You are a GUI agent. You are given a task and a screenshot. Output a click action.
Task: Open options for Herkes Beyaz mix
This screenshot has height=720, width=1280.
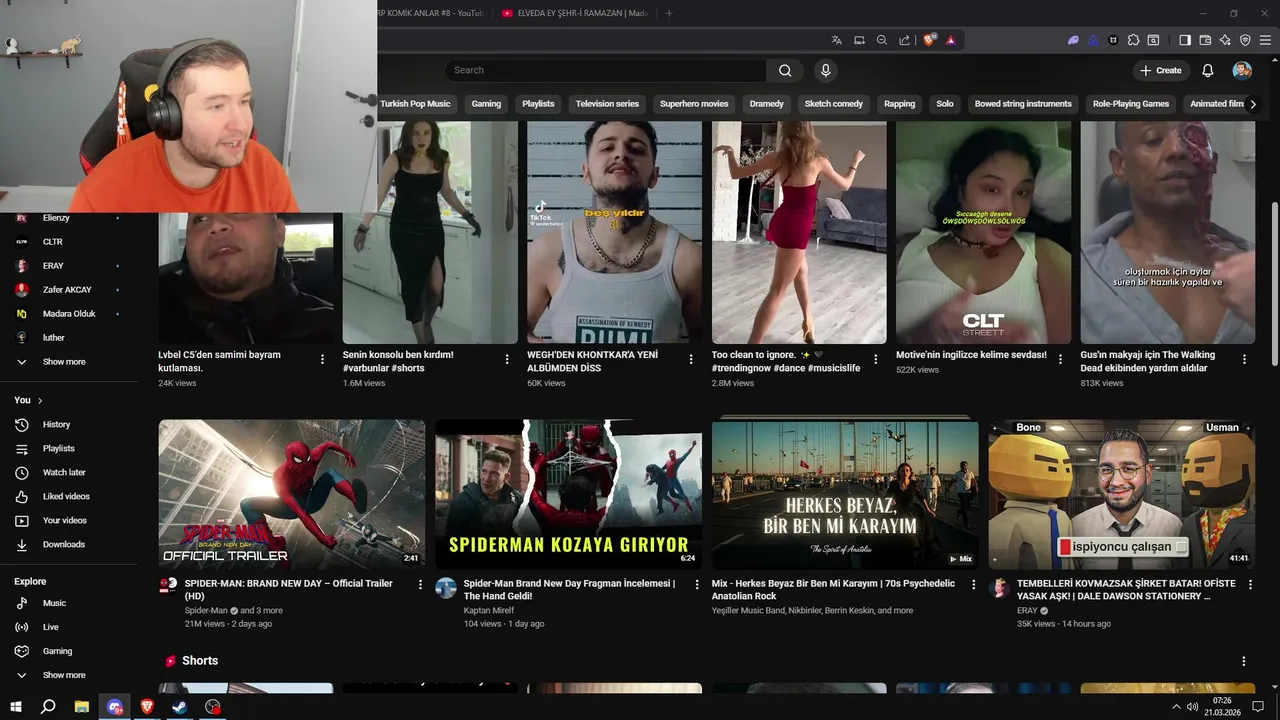[974, 585]
